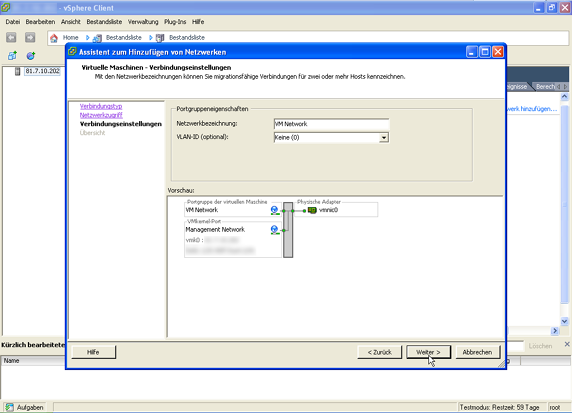Click Management Network label in preview

point(215,229)
